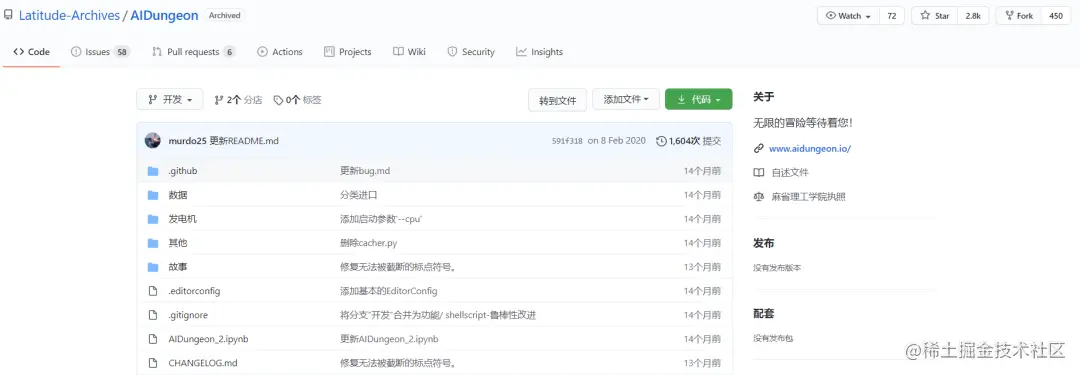Open the 分类进口 commit message

click(x=359, y=195)
